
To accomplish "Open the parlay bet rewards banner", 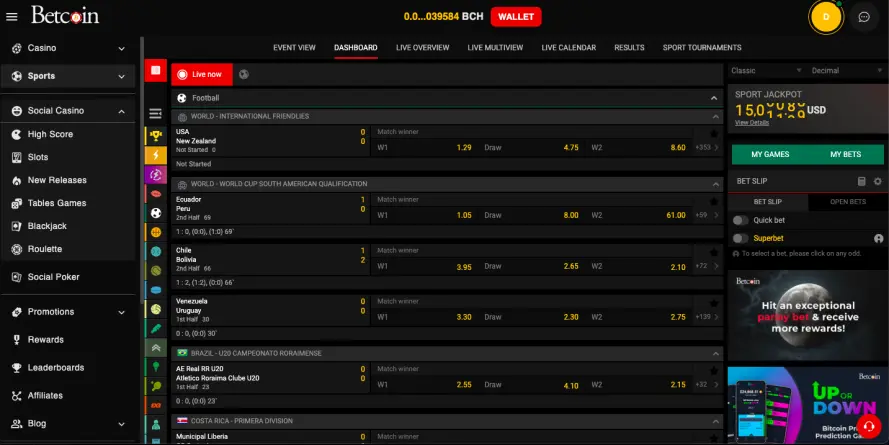I will point(807,315).
